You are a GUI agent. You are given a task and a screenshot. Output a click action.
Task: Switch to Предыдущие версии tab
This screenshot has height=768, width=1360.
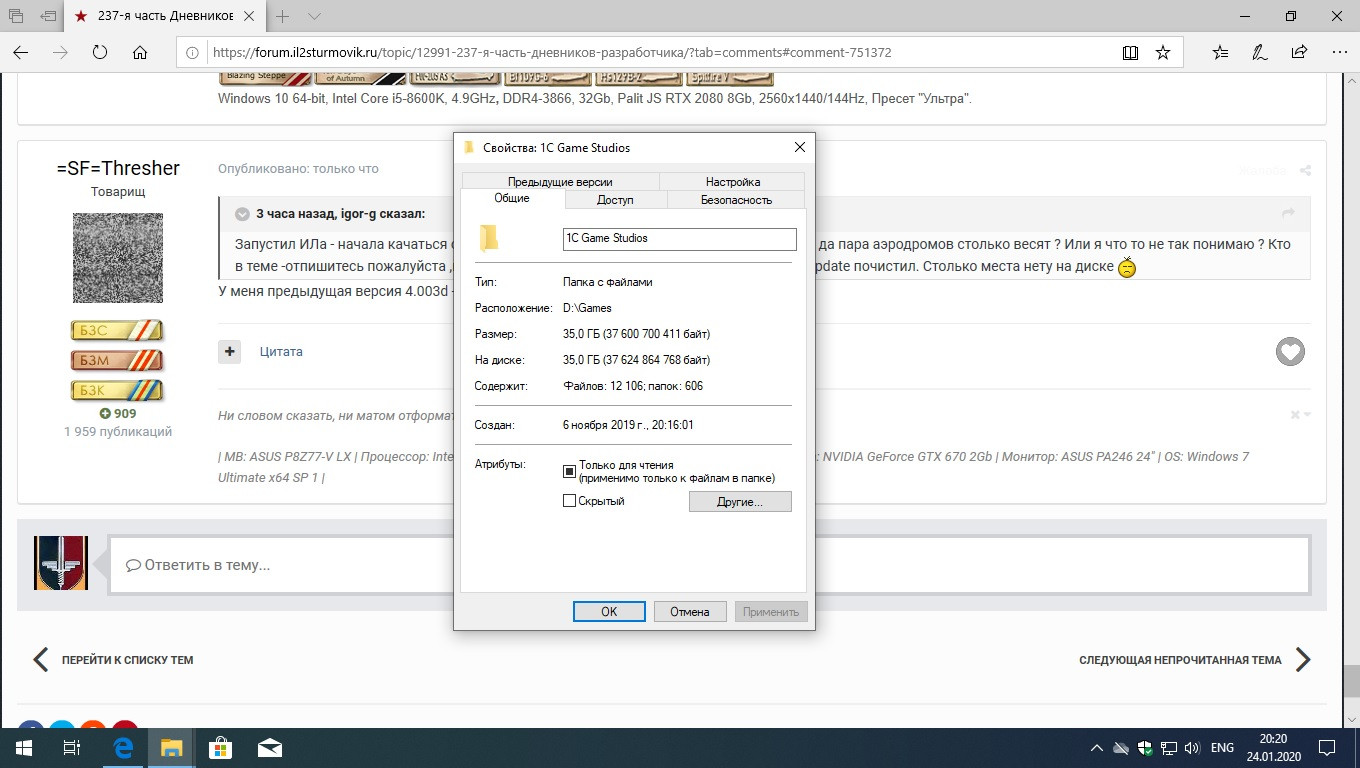click(x=560, y=181)
